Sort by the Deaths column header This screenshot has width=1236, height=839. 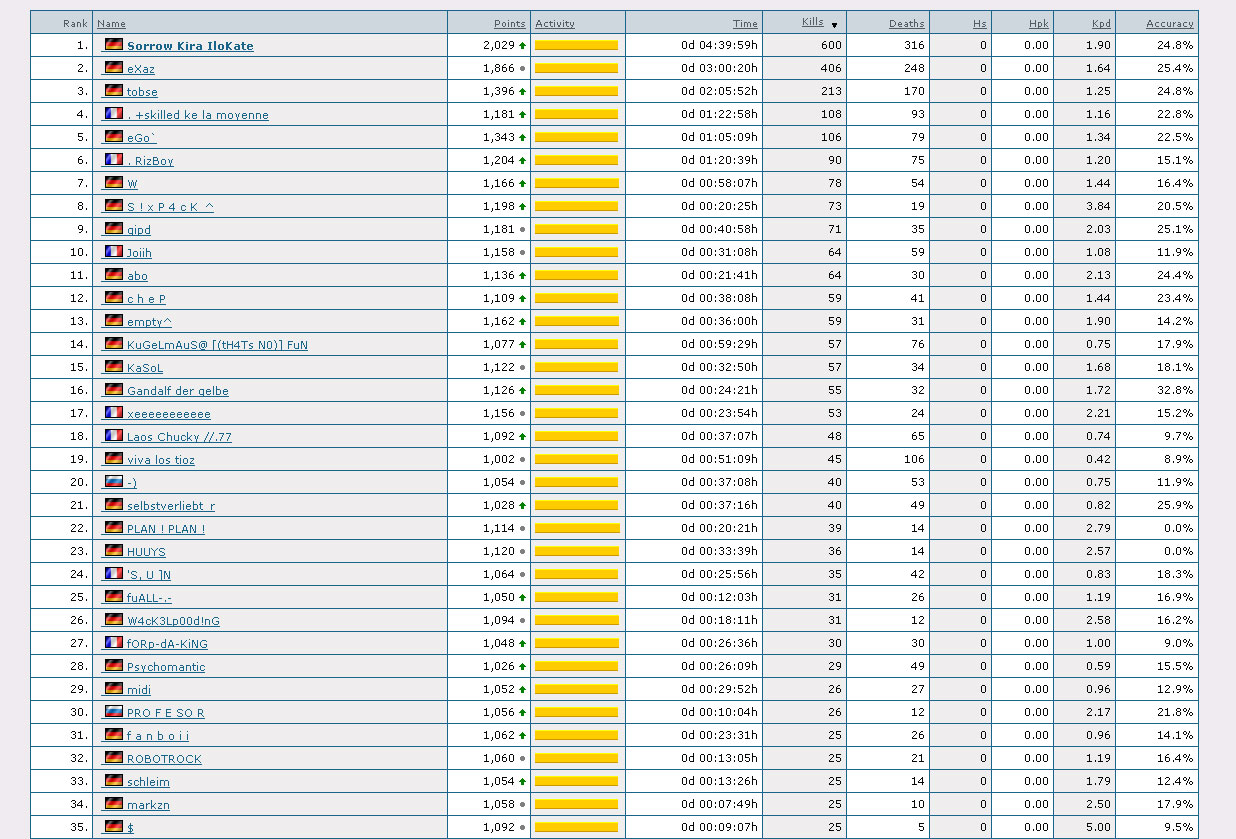906,23
